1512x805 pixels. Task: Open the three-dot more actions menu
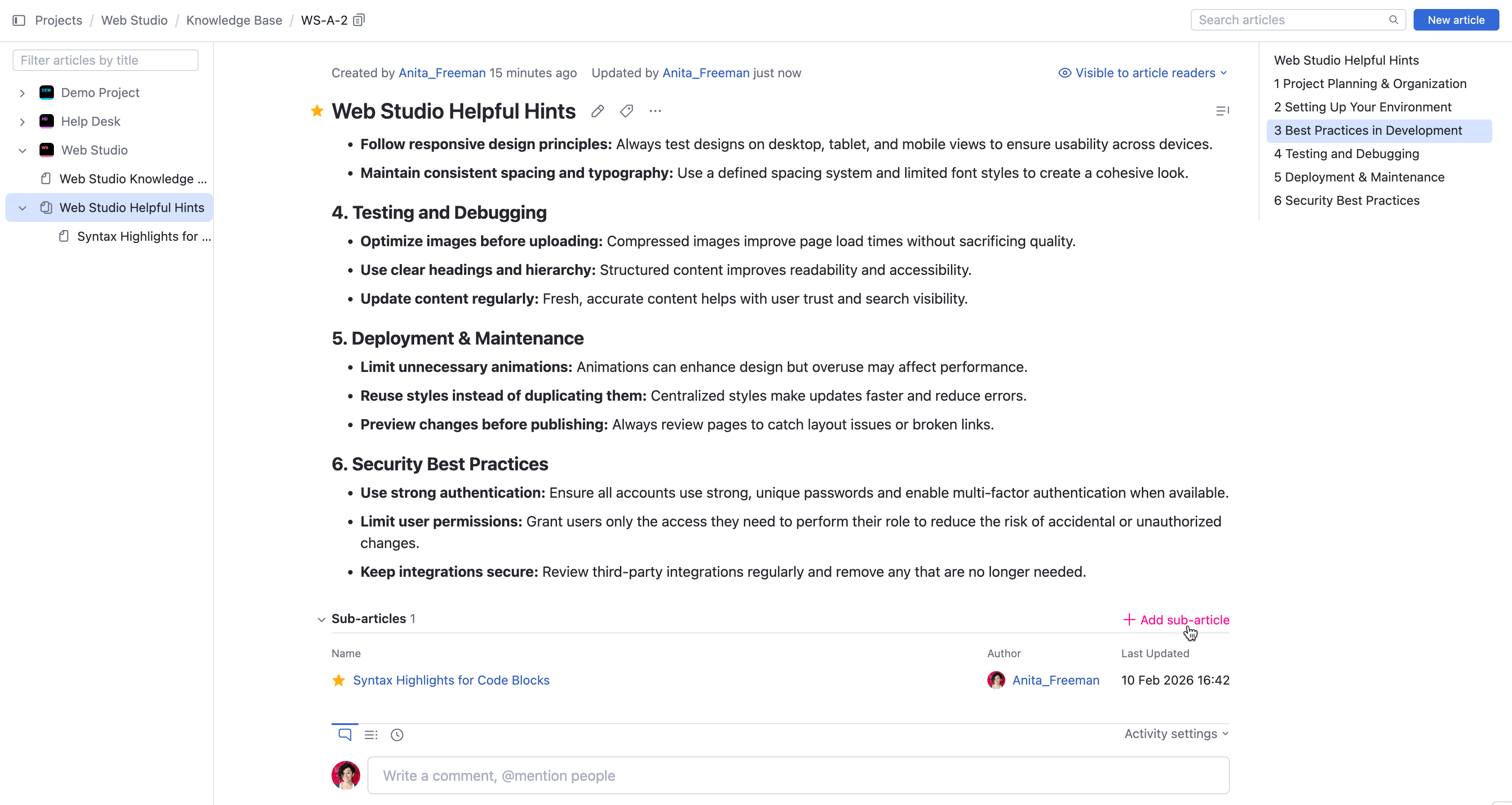tap(655, 111)
